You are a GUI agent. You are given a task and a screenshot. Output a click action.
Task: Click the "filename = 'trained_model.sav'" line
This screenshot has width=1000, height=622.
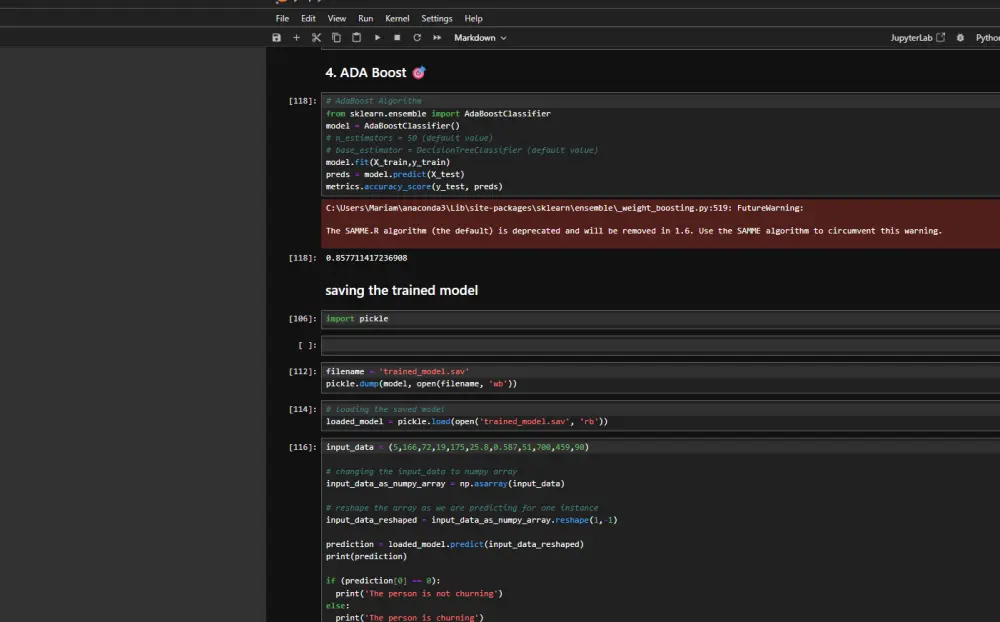pyautogui.click(x=397, y=371)
